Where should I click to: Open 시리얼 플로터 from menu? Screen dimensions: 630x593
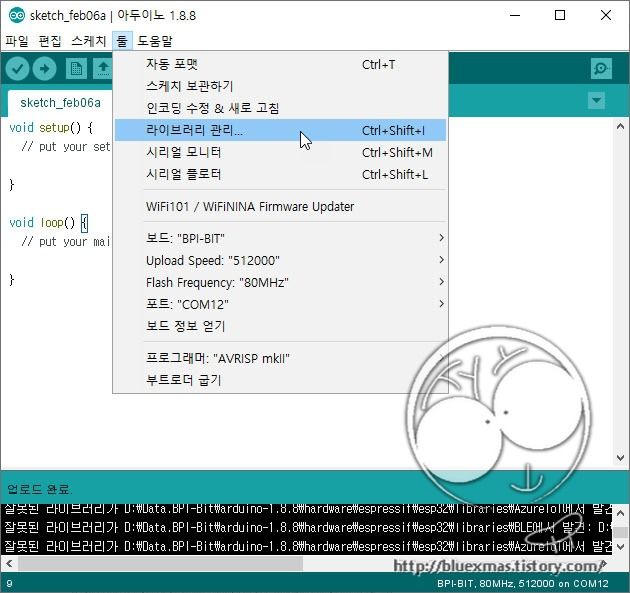(280, 174)
